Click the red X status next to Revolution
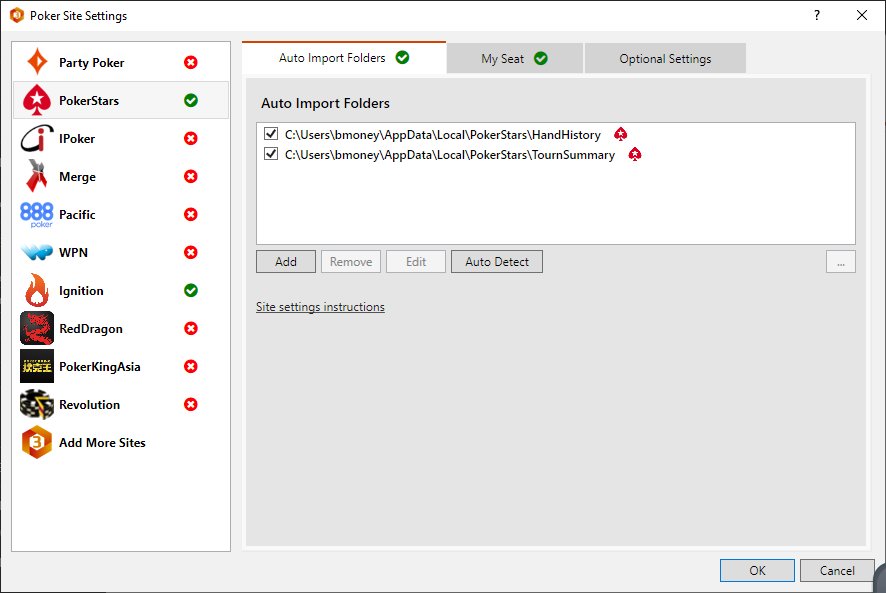886x593 pixels. click(191, 404)
